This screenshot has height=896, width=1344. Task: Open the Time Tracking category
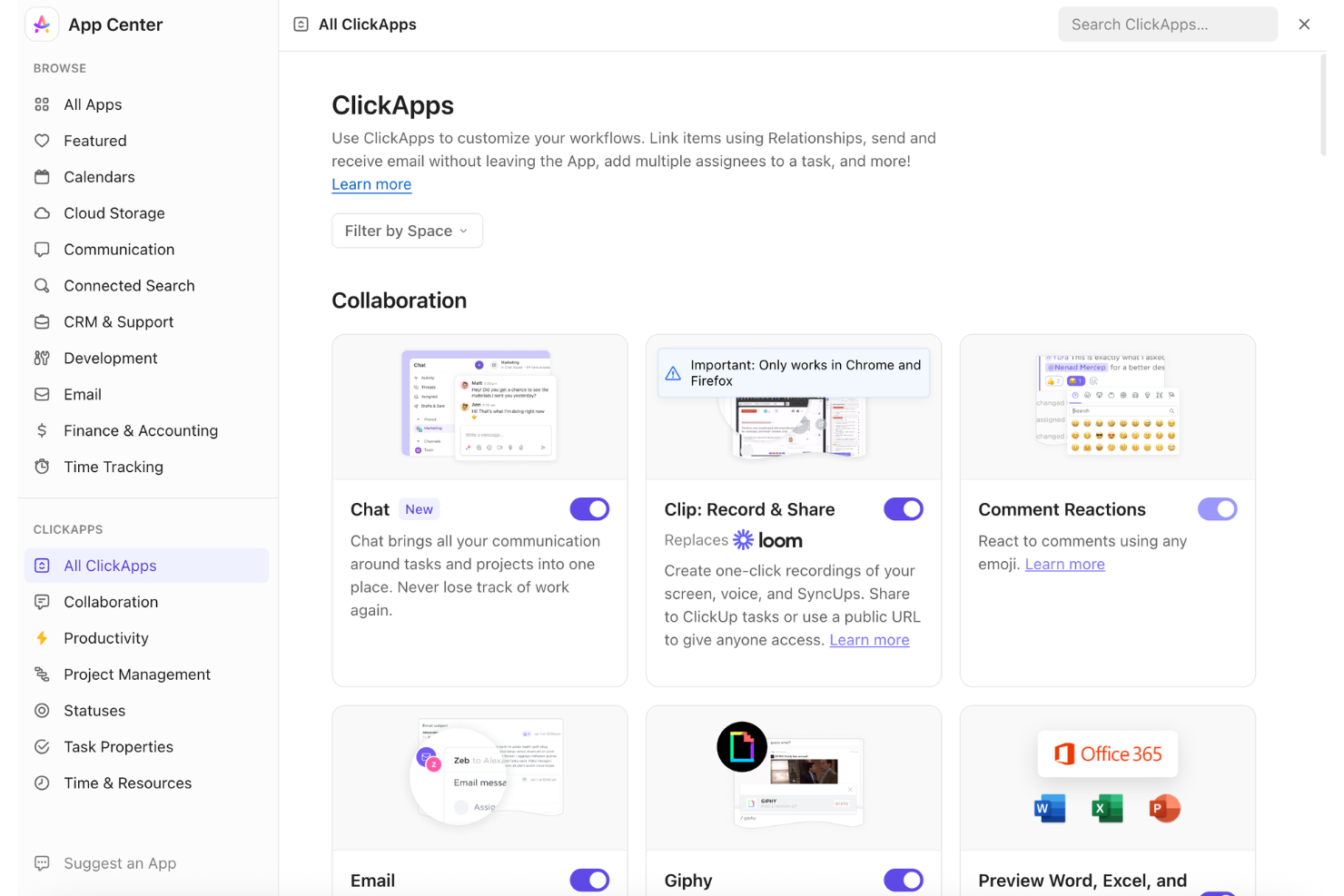(114, 467)
